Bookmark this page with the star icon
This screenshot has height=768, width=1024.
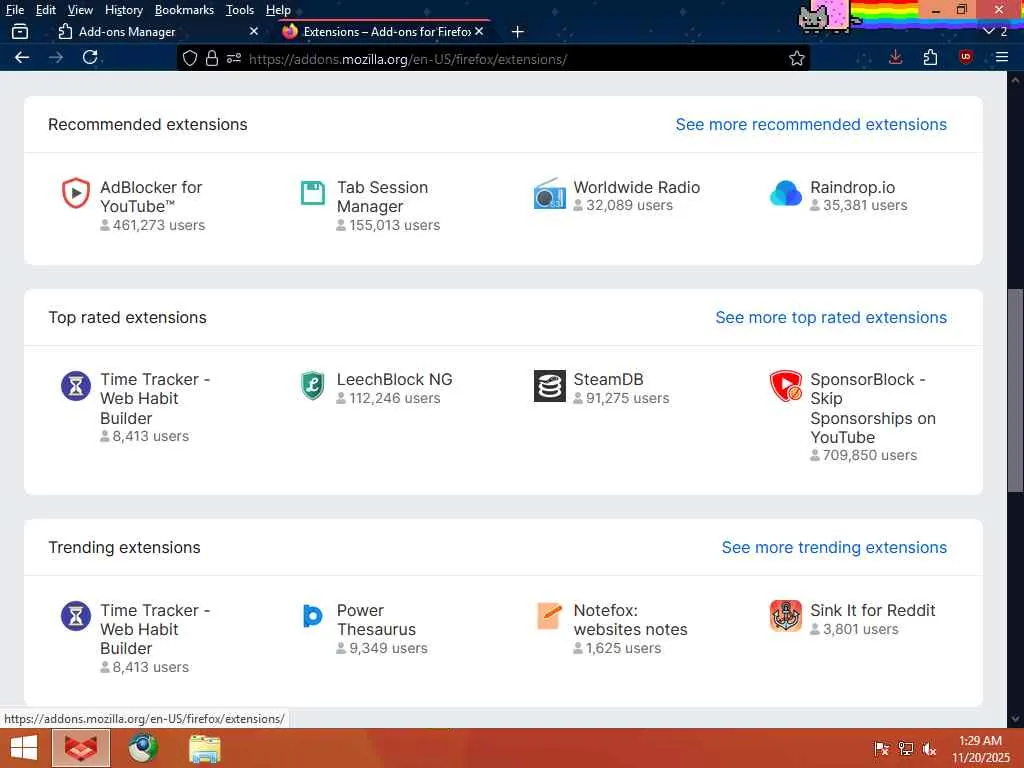pos(797,58)
